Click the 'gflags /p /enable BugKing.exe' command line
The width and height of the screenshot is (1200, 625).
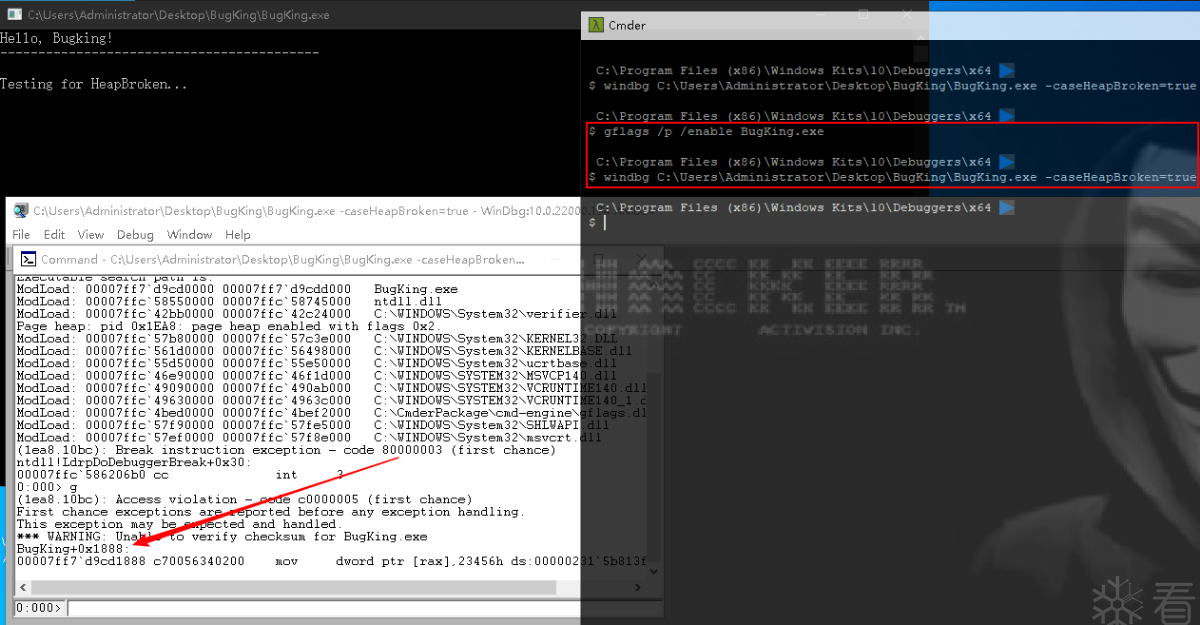tap(714, 131)
